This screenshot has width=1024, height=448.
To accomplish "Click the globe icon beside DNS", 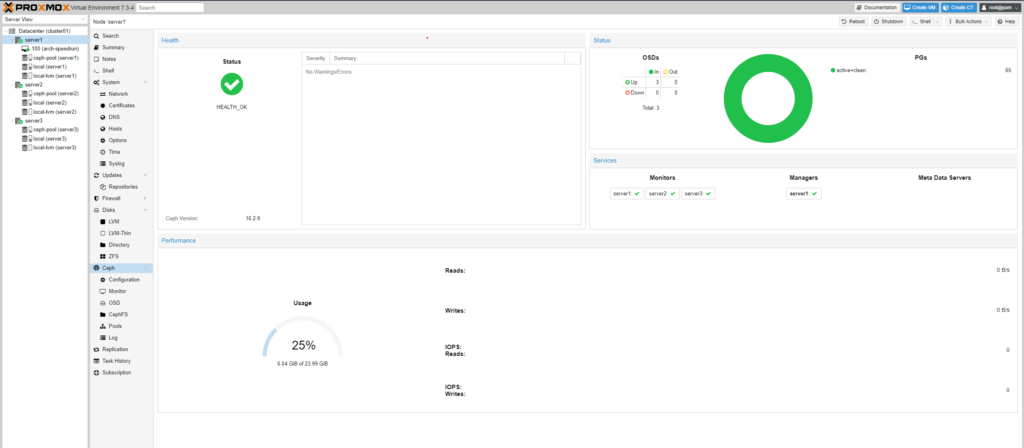I will [x=103, y=117].
